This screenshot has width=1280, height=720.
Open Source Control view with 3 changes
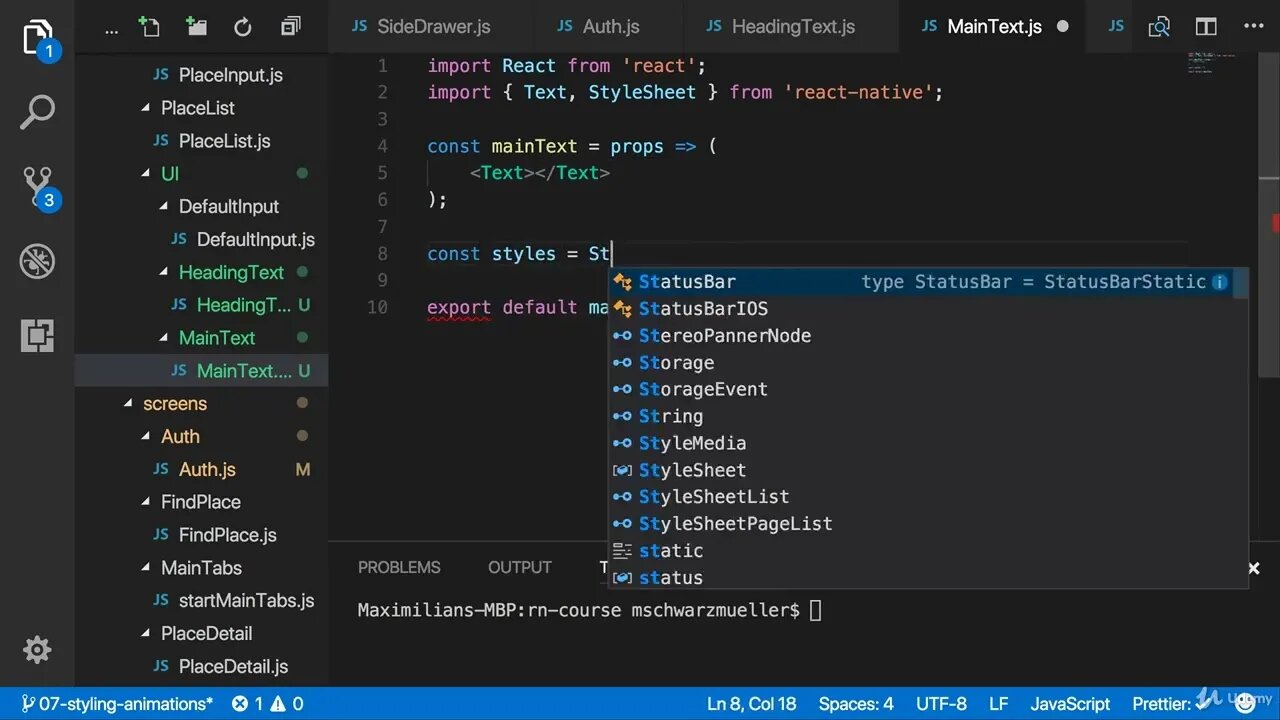tap(38, 187)
